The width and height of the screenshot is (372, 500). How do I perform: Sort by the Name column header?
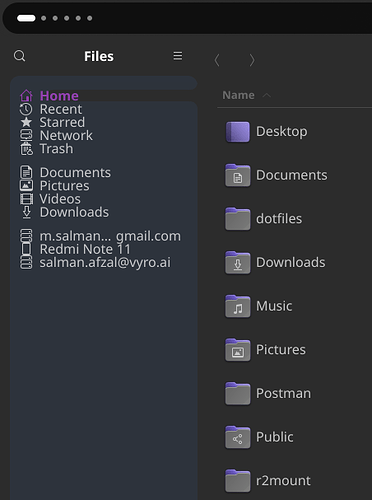point(238,95)
